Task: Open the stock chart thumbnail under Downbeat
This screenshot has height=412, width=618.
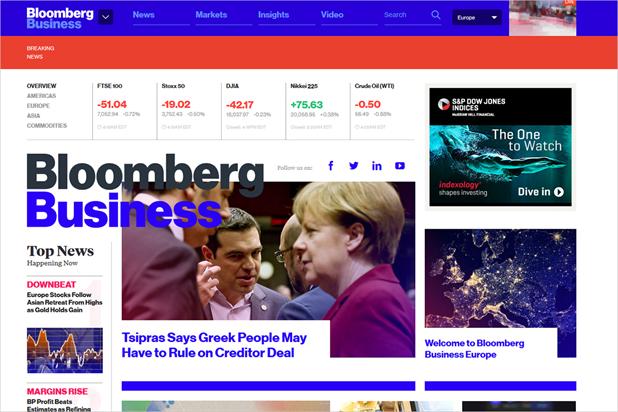Action: point(65,350)
